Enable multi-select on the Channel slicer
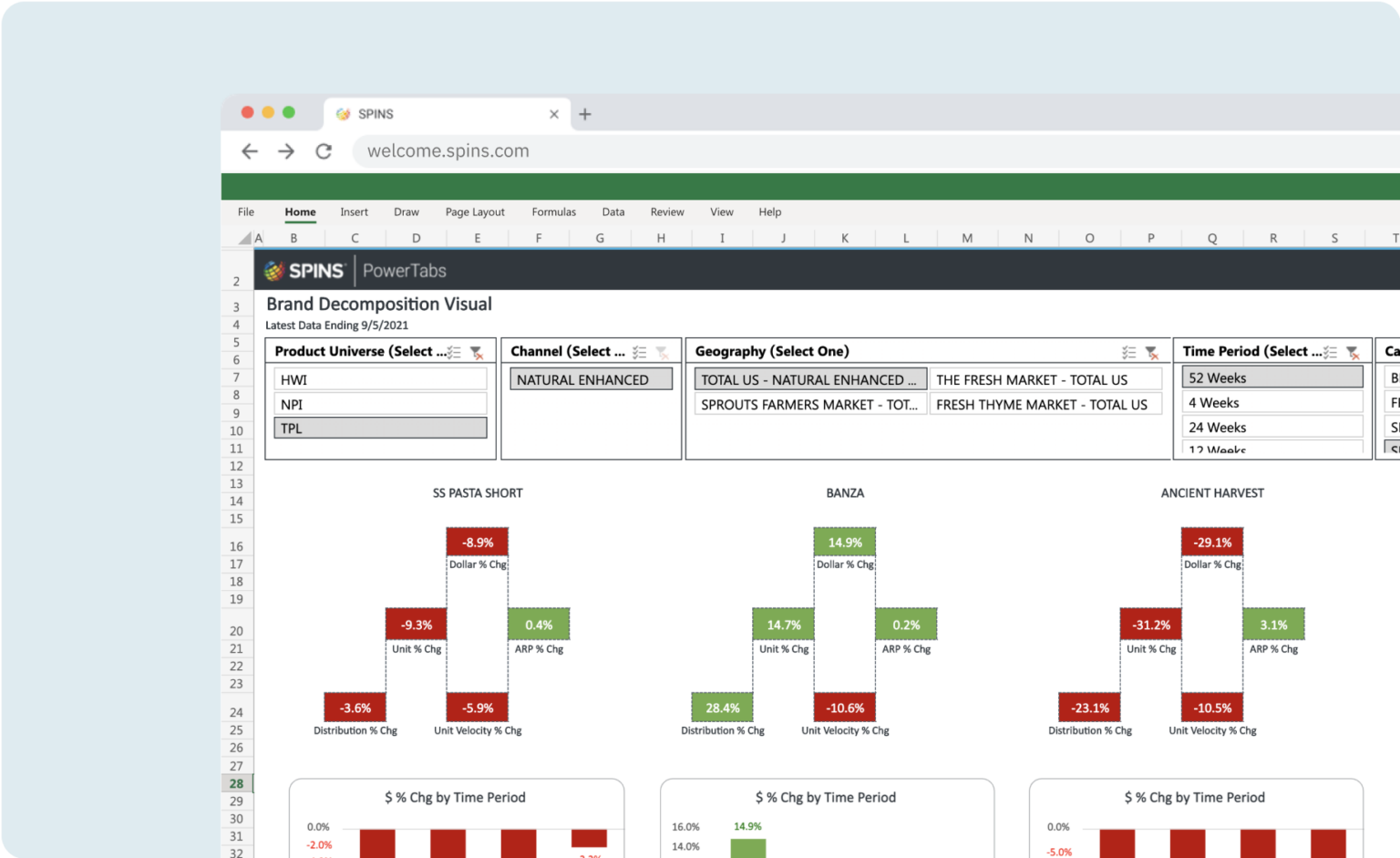The width and height of the screenshot is (1400, 858). [x=639, y=351]
